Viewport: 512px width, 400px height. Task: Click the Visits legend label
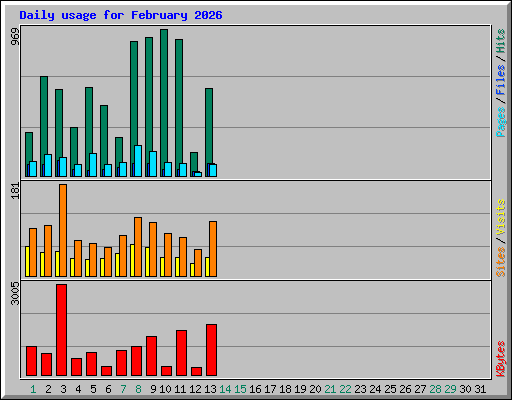501,218
